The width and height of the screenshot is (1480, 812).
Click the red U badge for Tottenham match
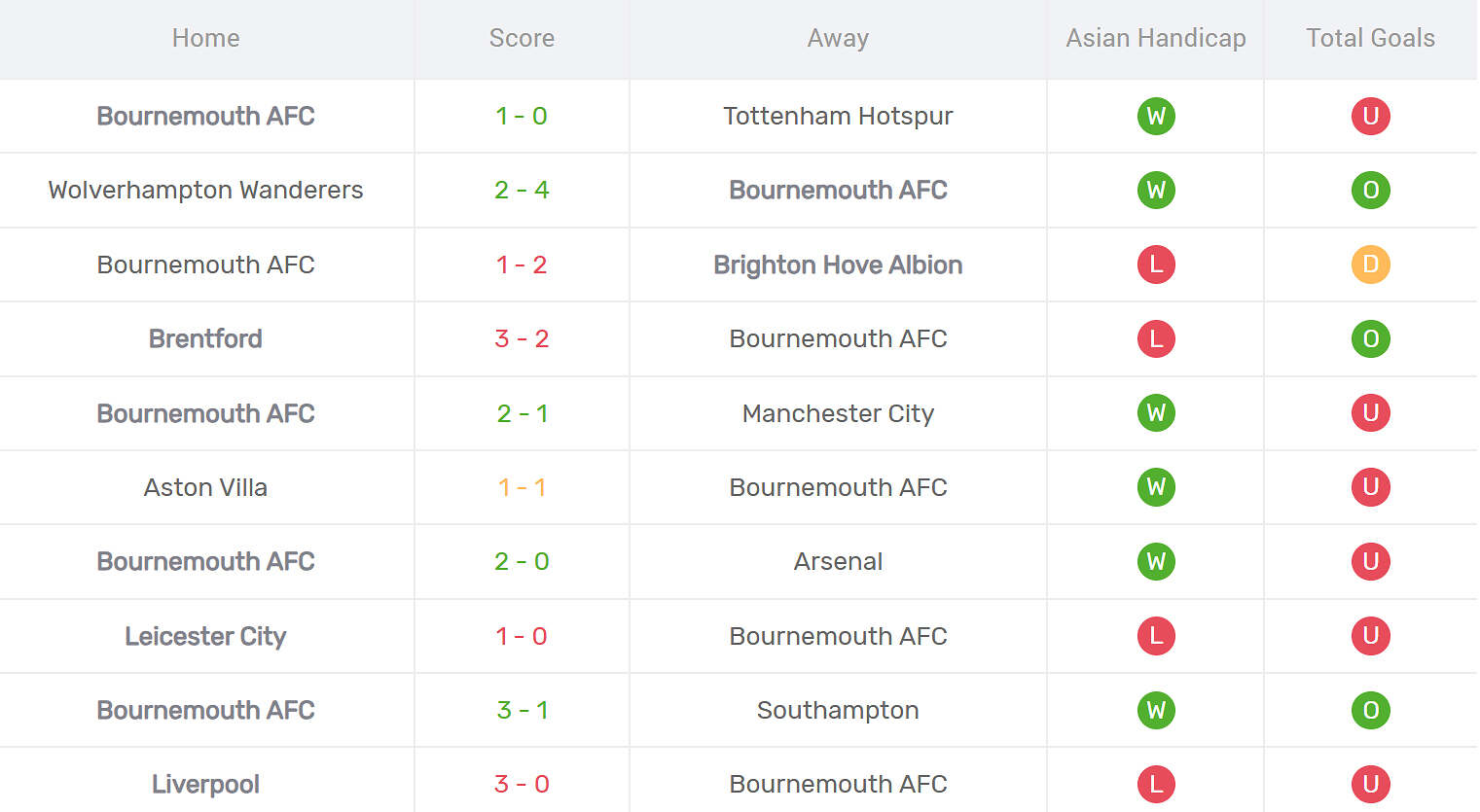click(x=1370, y=117)
